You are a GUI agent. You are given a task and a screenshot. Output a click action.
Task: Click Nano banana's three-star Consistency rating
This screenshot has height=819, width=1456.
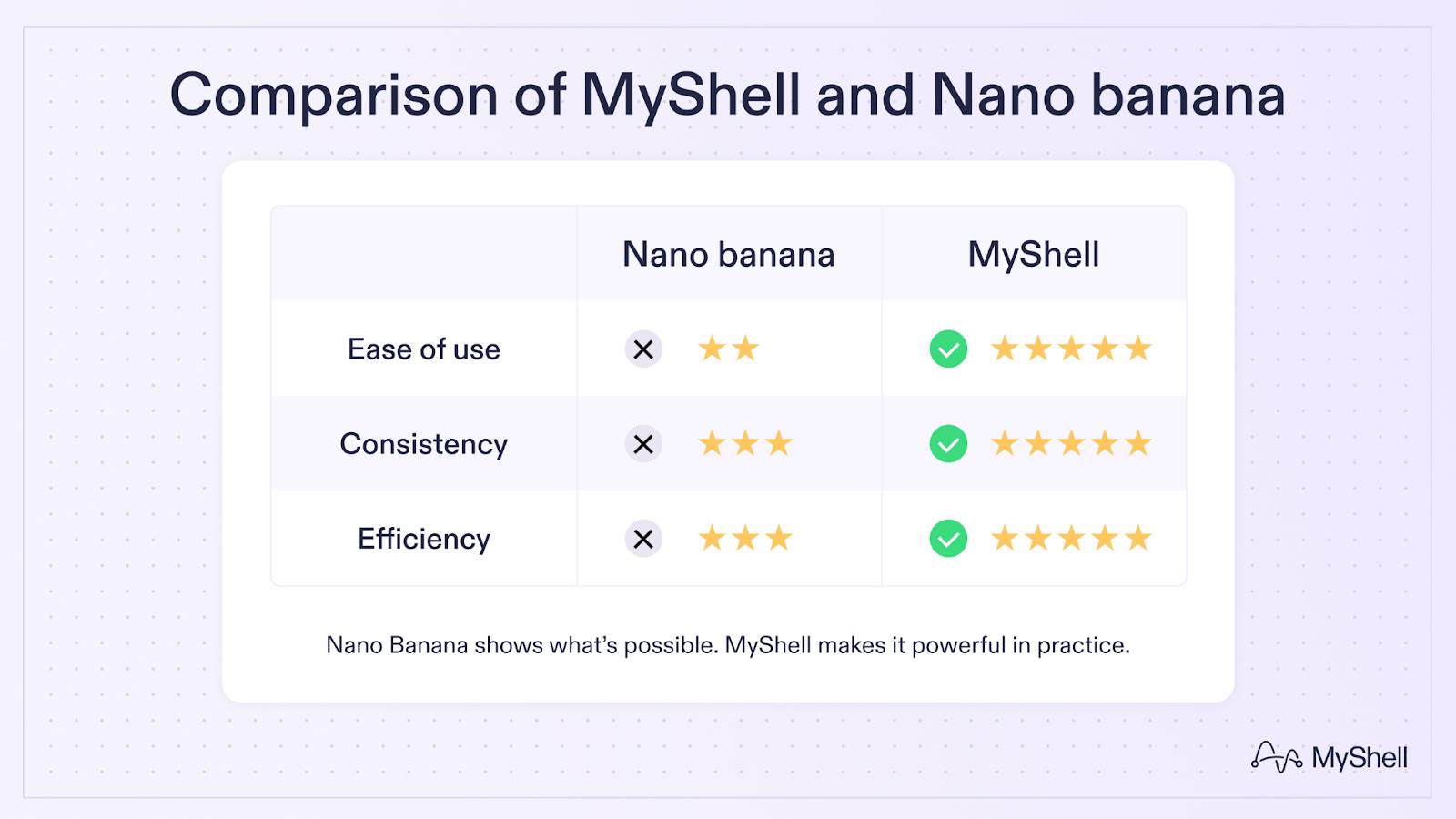click(744, 444)
